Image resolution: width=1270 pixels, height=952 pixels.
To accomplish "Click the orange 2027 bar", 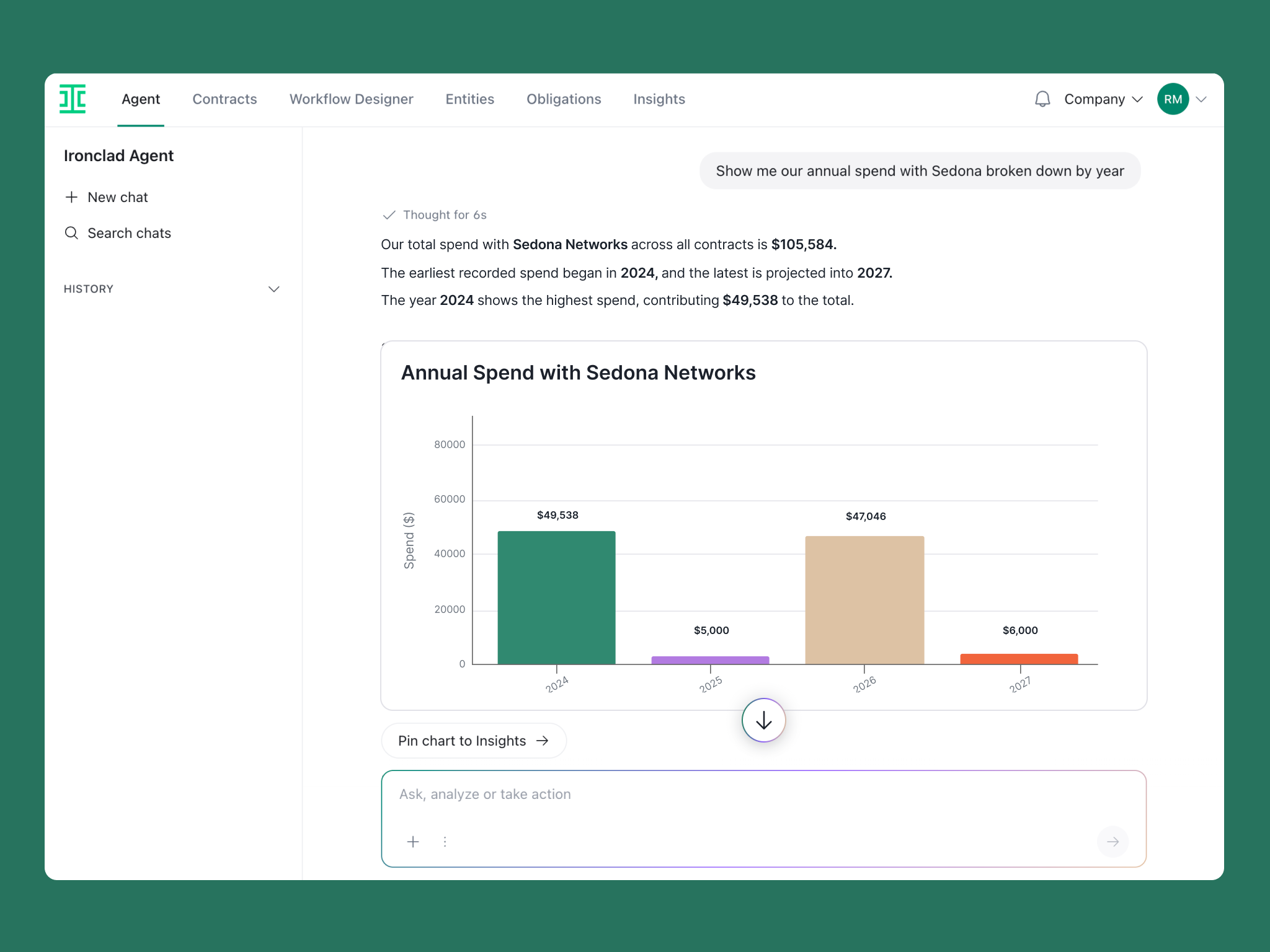I will [x=1019, y=659].
